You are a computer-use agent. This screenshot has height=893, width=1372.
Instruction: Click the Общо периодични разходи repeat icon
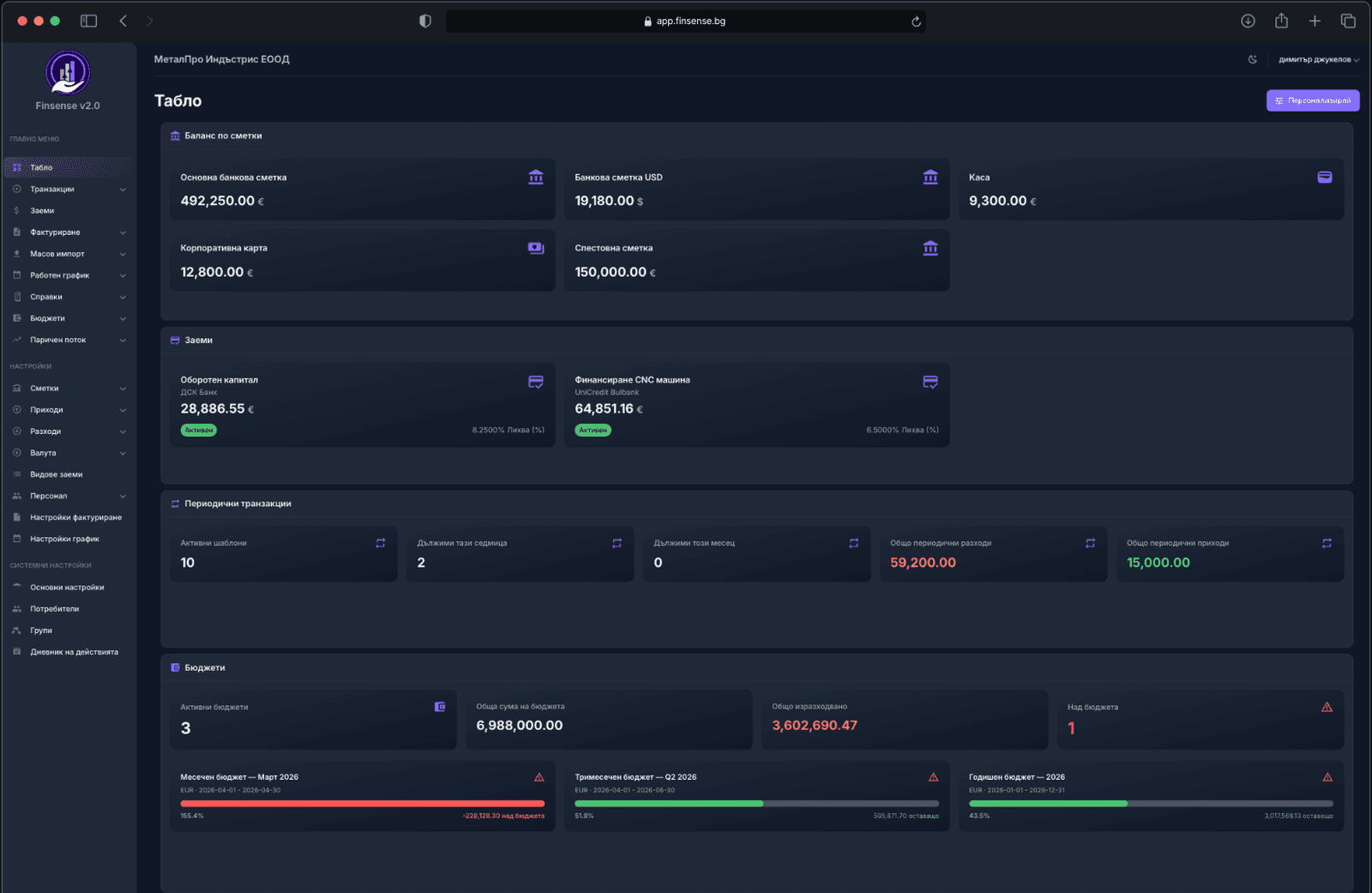tap(1090, 543)
